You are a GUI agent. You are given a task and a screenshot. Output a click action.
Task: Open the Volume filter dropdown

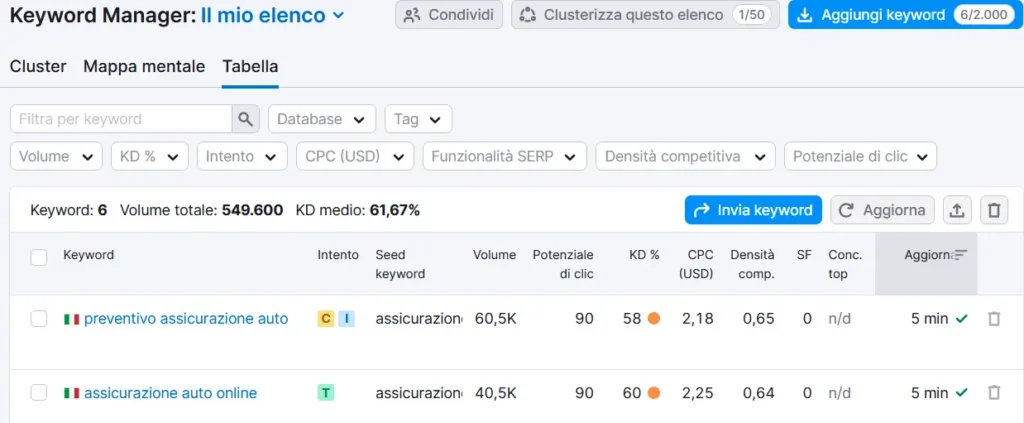coord(56,156)
